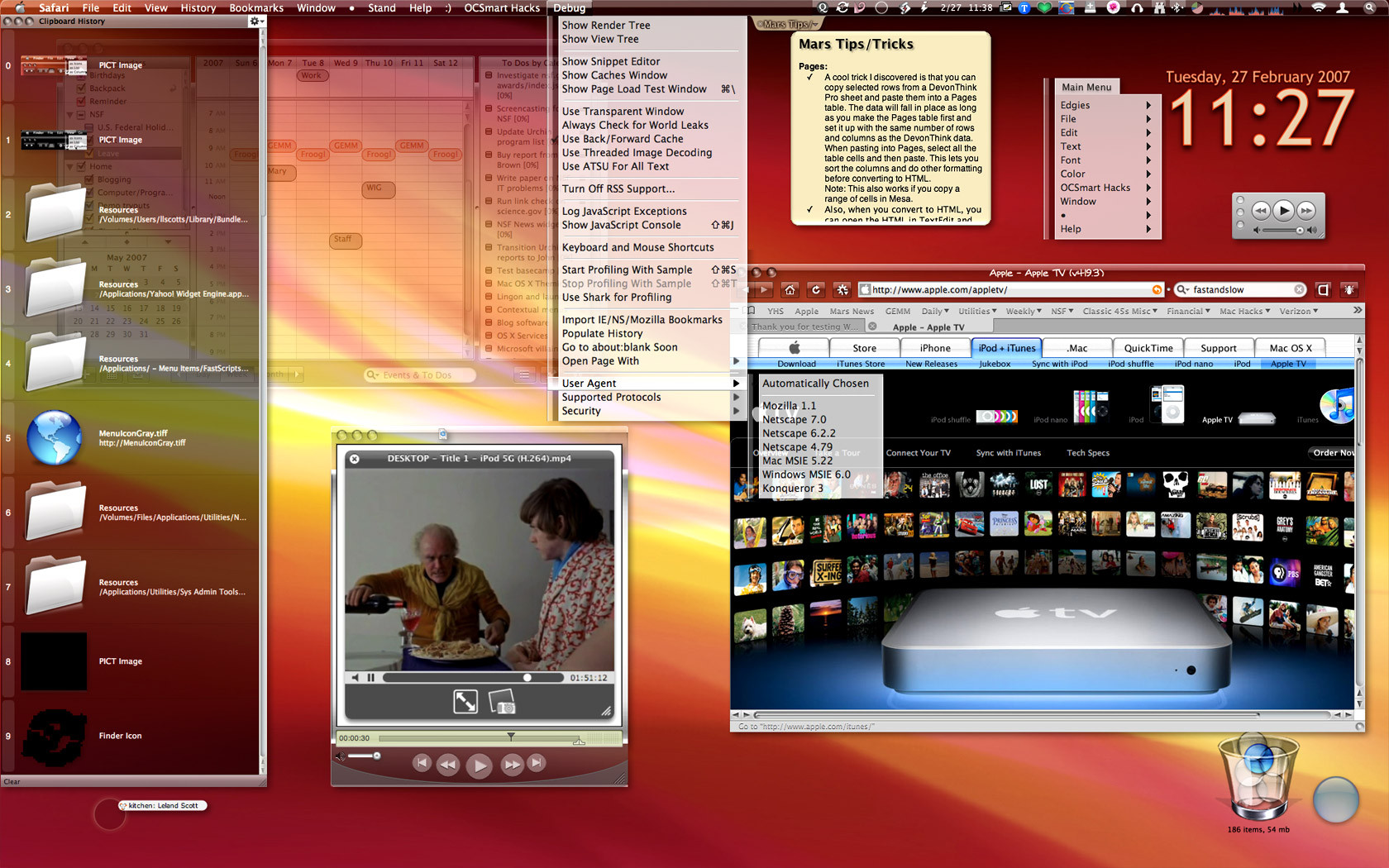Click the Tech Specs link on Apple TV page
Image resolution: width=1389 pixels, height=868 pixels.
tap(1087, 453)
